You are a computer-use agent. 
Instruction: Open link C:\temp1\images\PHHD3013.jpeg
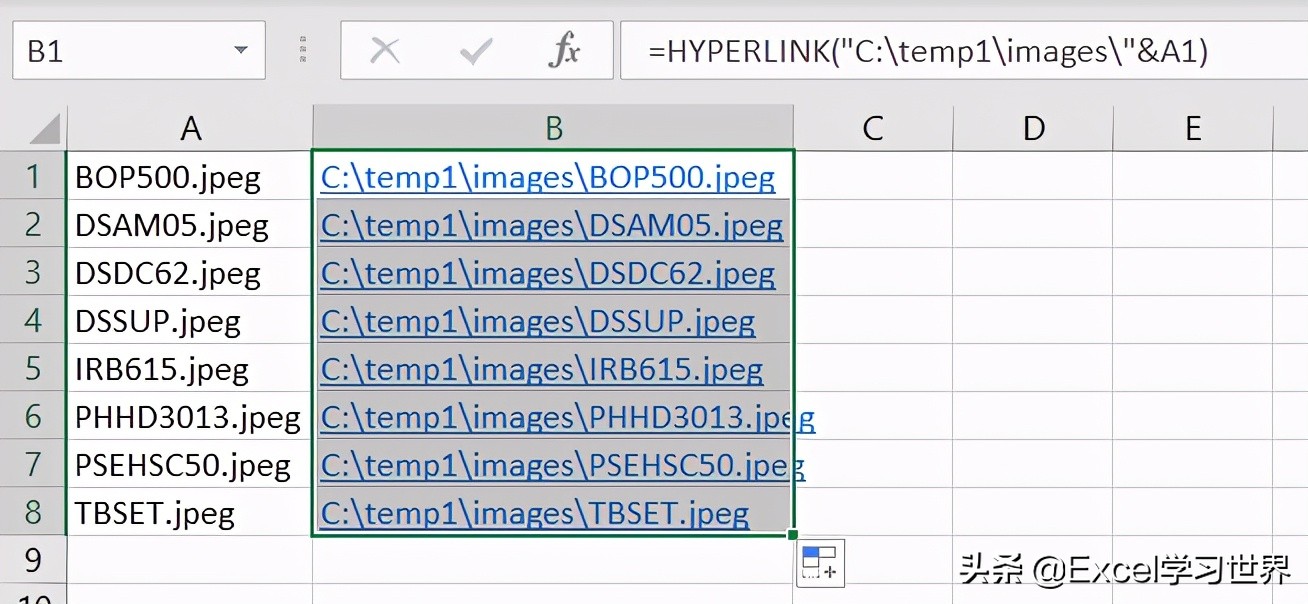click(568, 418)
